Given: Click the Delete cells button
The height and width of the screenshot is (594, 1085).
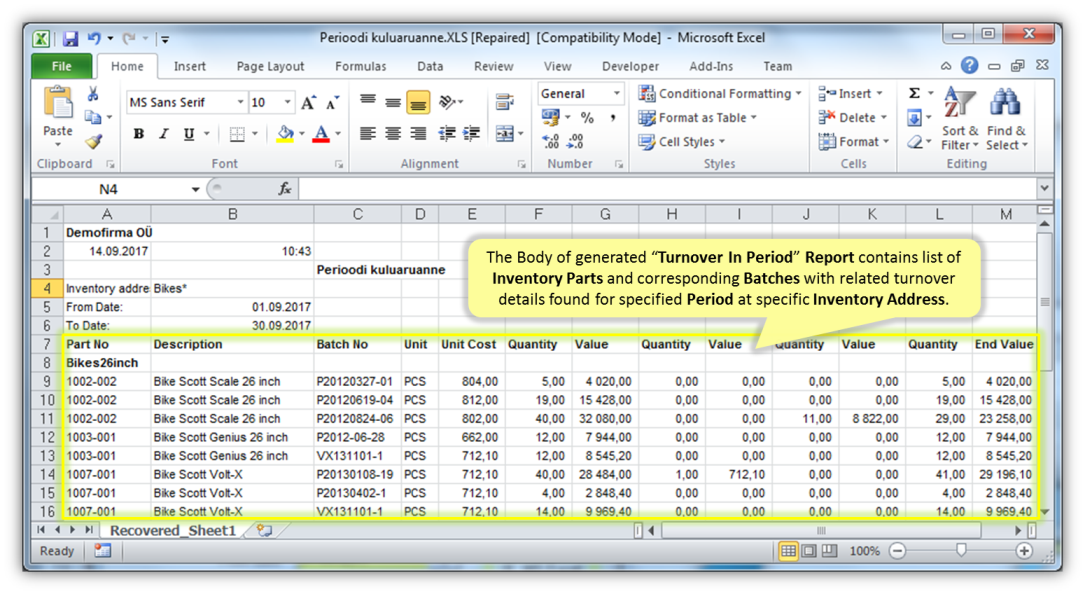Looking at the screenshot, I should click(852, 118).
